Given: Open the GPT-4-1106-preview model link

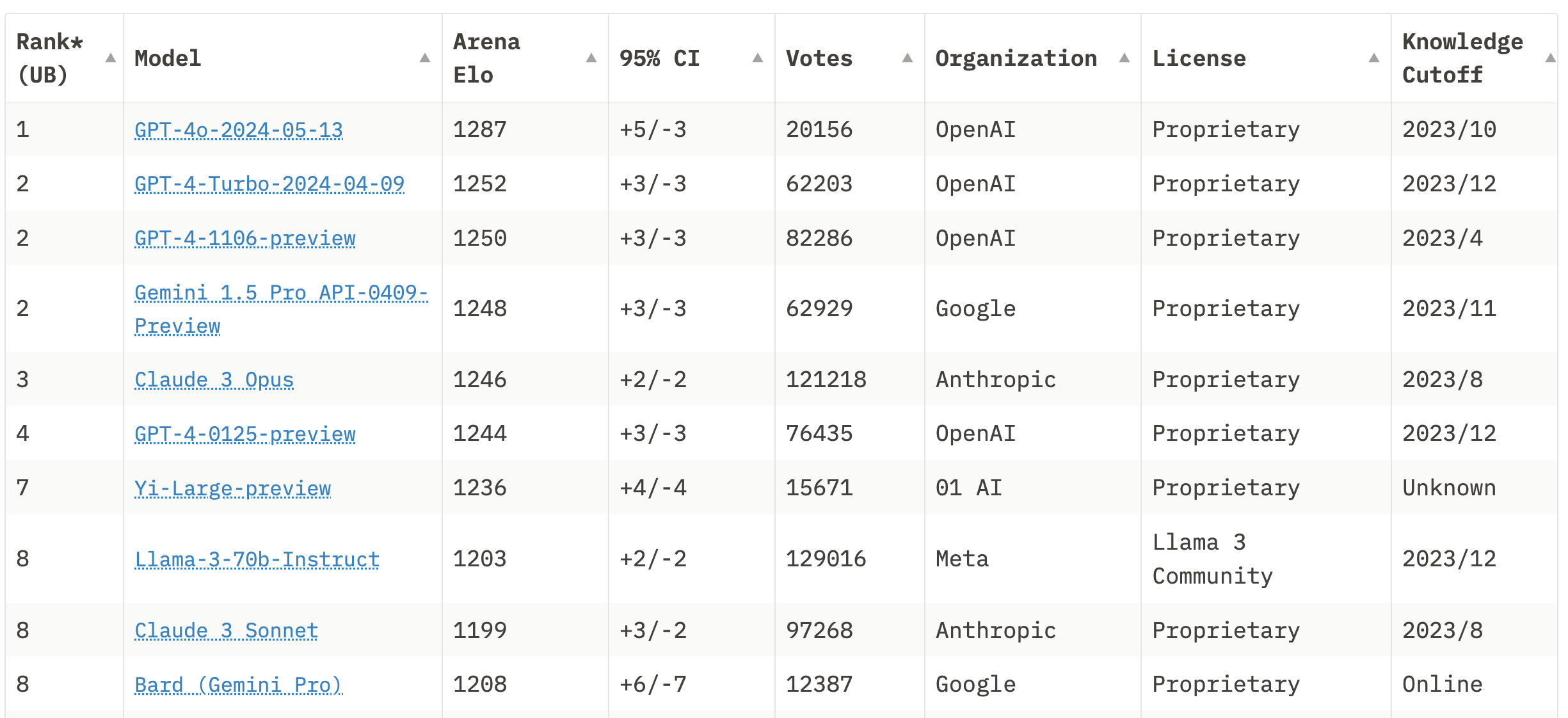Looking at the screenshot, I should [245, 238].
